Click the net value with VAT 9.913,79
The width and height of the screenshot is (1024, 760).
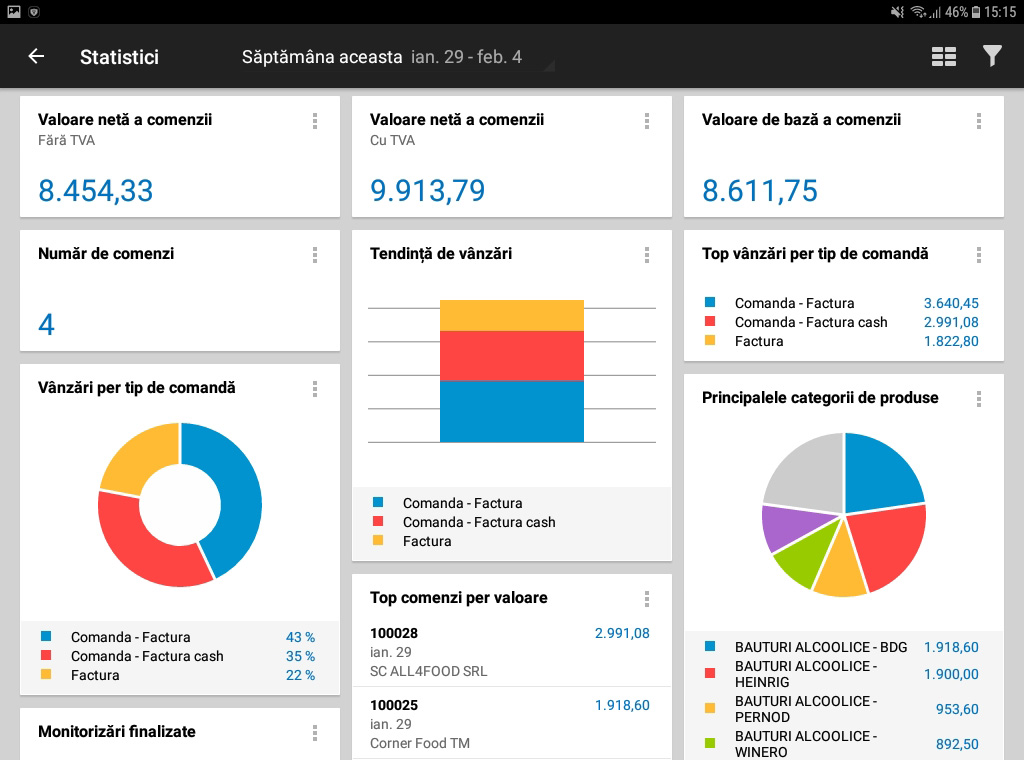click(427, 191)
